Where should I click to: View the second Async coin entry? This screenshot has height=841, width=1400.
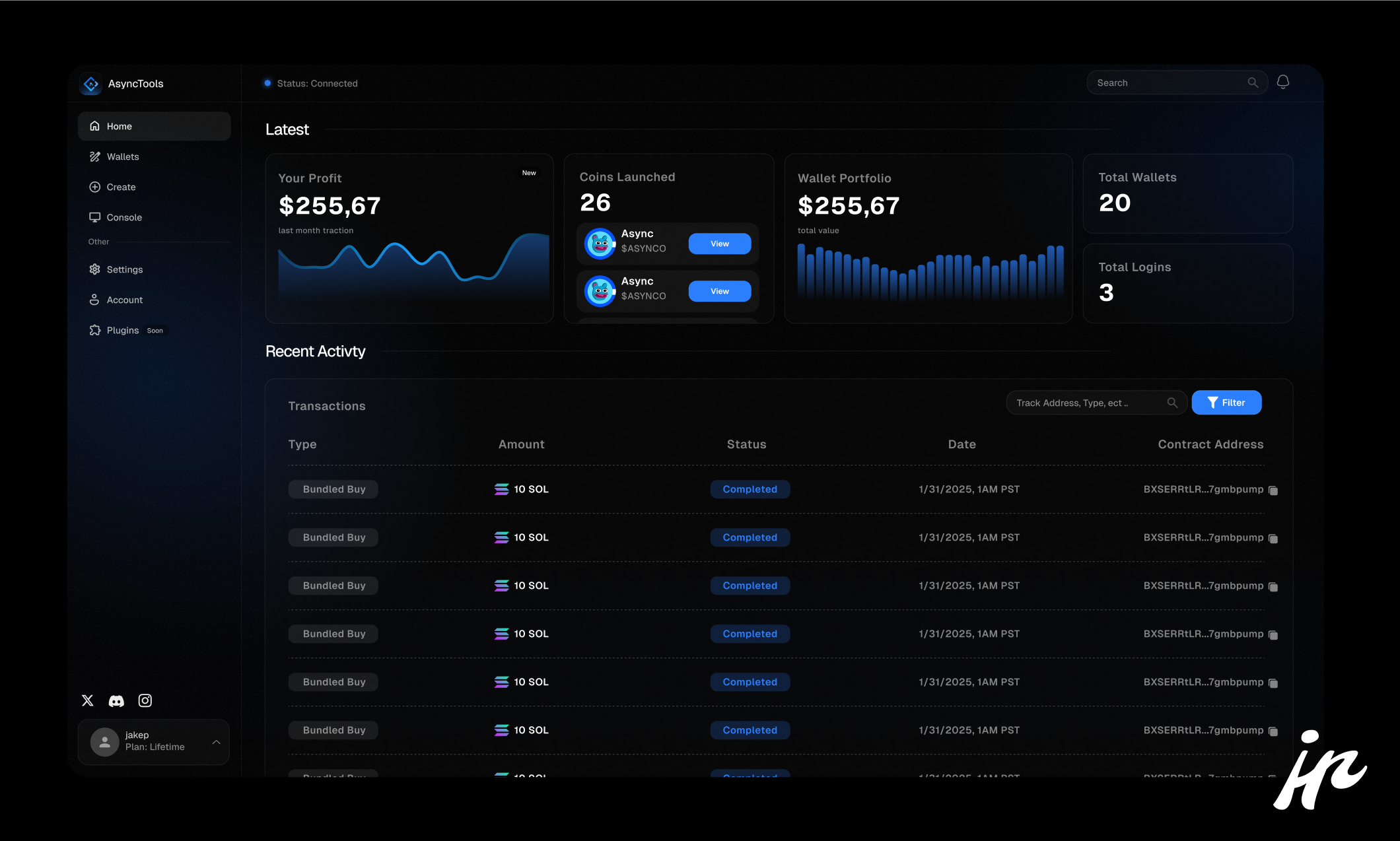click(x=719, y=291)
